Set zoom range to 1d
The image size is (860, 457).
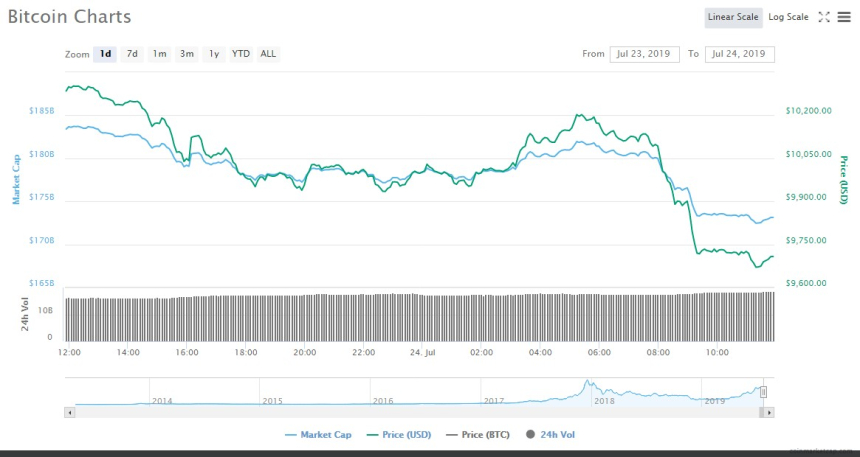pyautogui.click(x=105, y=54)
